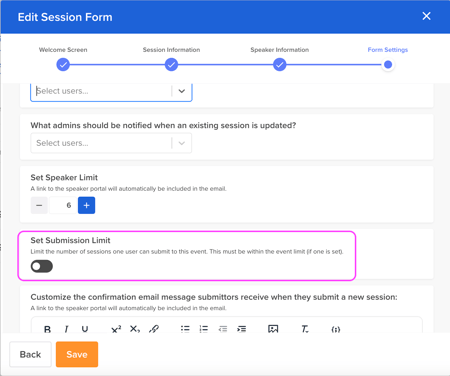This screenshot has width=450, height=376.
Task: Increase indent in email editor
Action: (241, 329)
